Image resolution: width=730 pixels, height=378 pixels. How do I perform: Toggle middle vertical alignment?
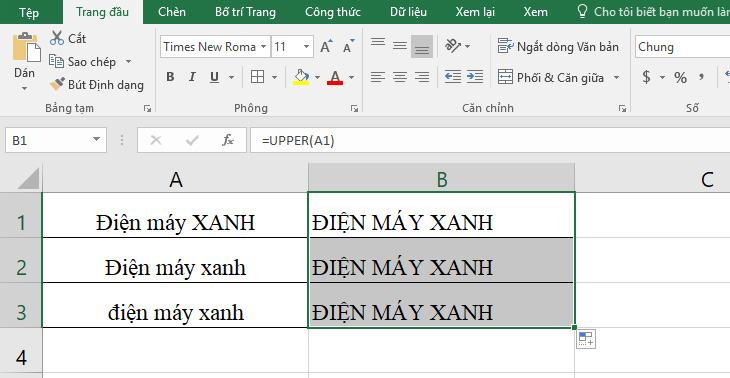click(x=400, y=46)
